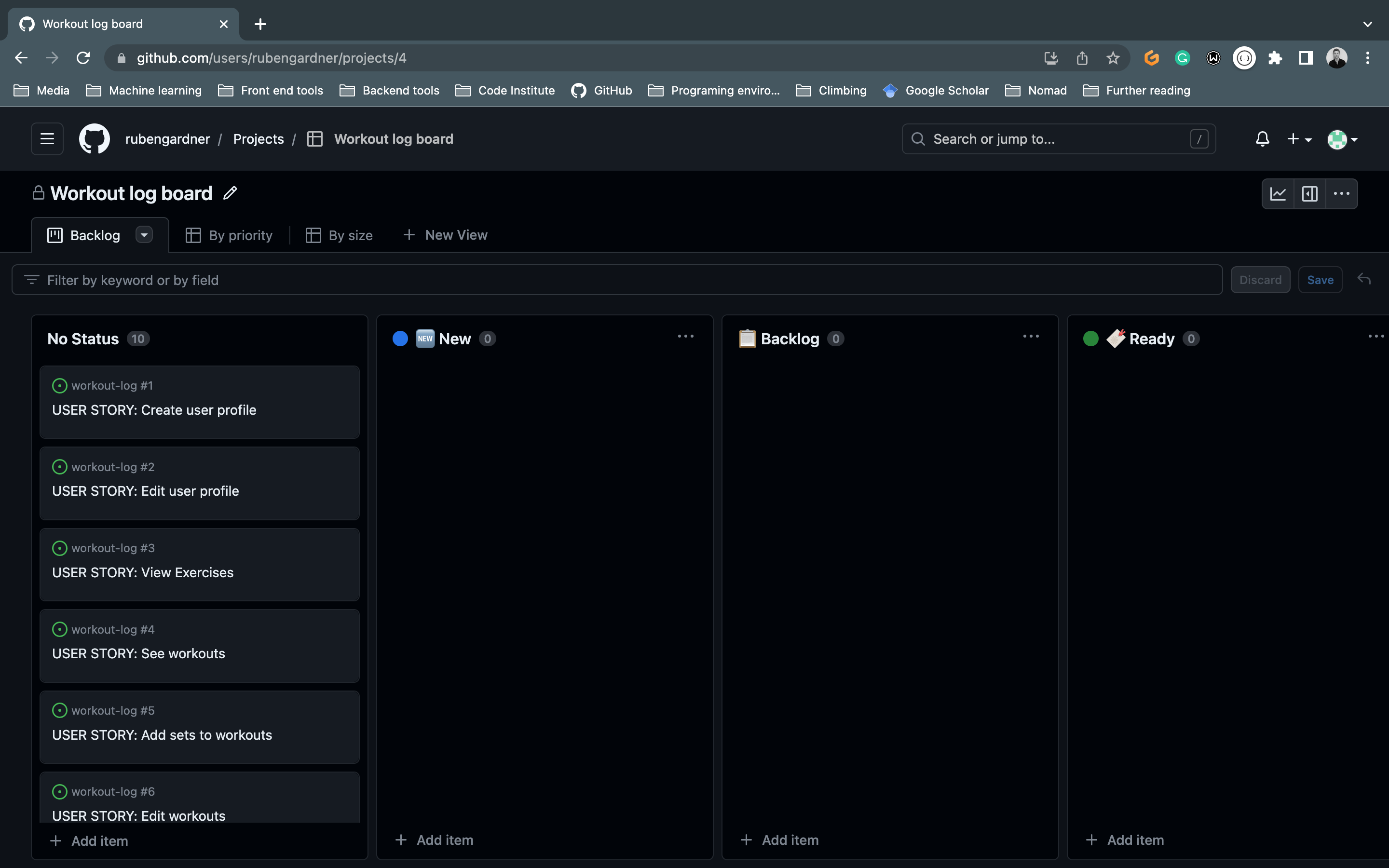The image size is (1389, 868).
Task: Open the notifications bell
Action: pos(1262,139)
